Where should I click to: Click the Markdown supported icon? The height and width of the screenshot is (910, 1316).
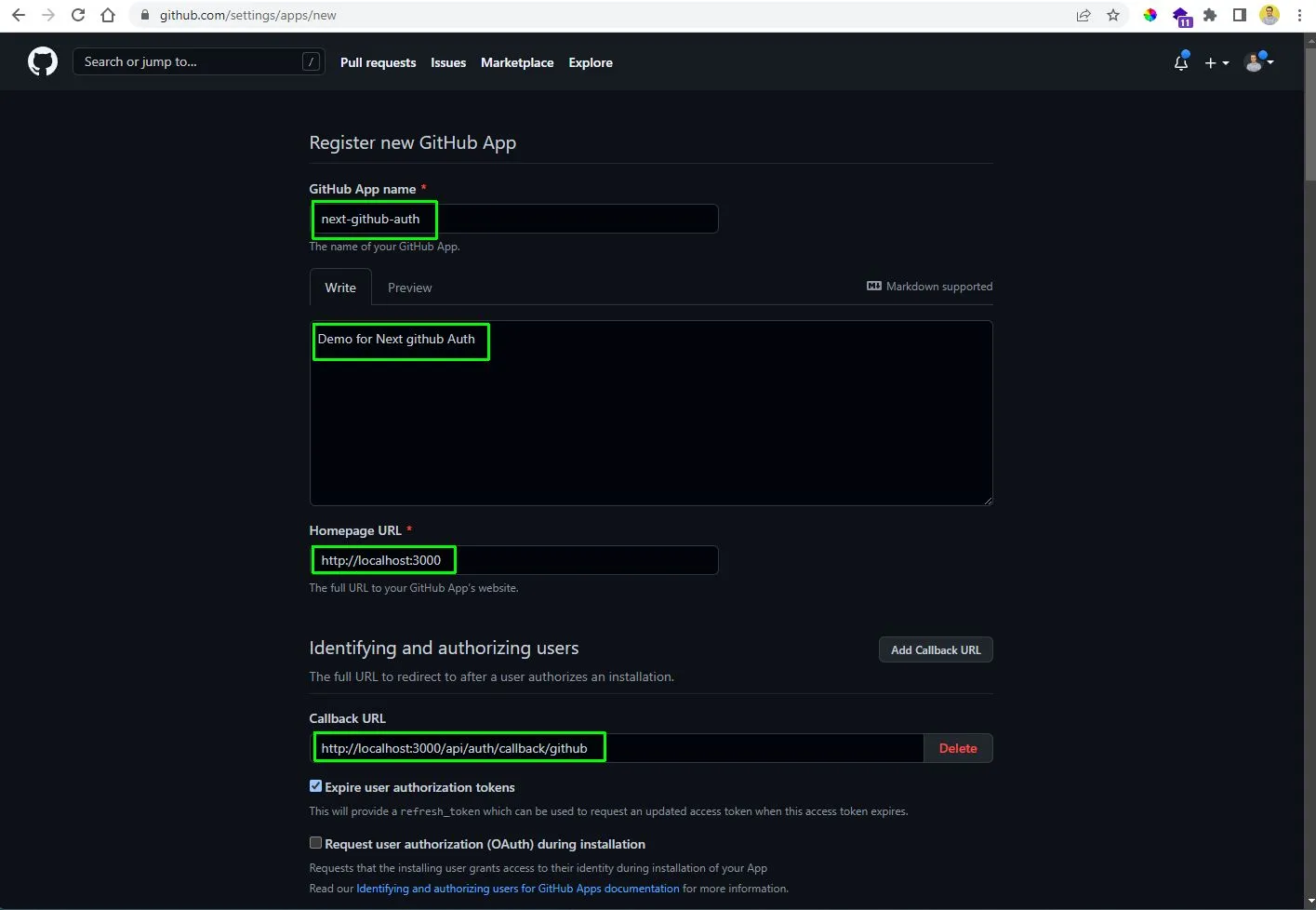pos(874,286)
